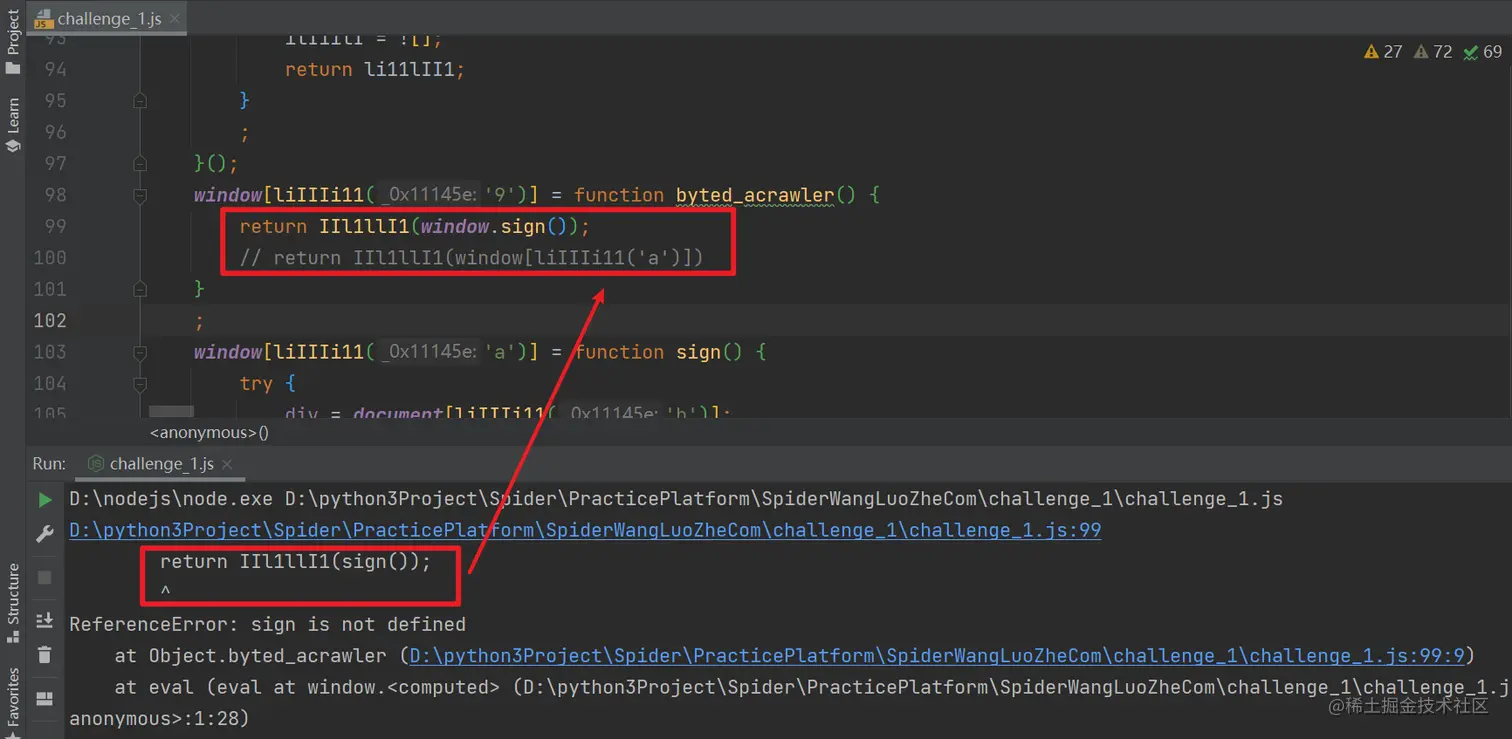Viewport: 1512px width, 739px height.
Task: Clear console output with trash icon
Action: coord(45,655)
